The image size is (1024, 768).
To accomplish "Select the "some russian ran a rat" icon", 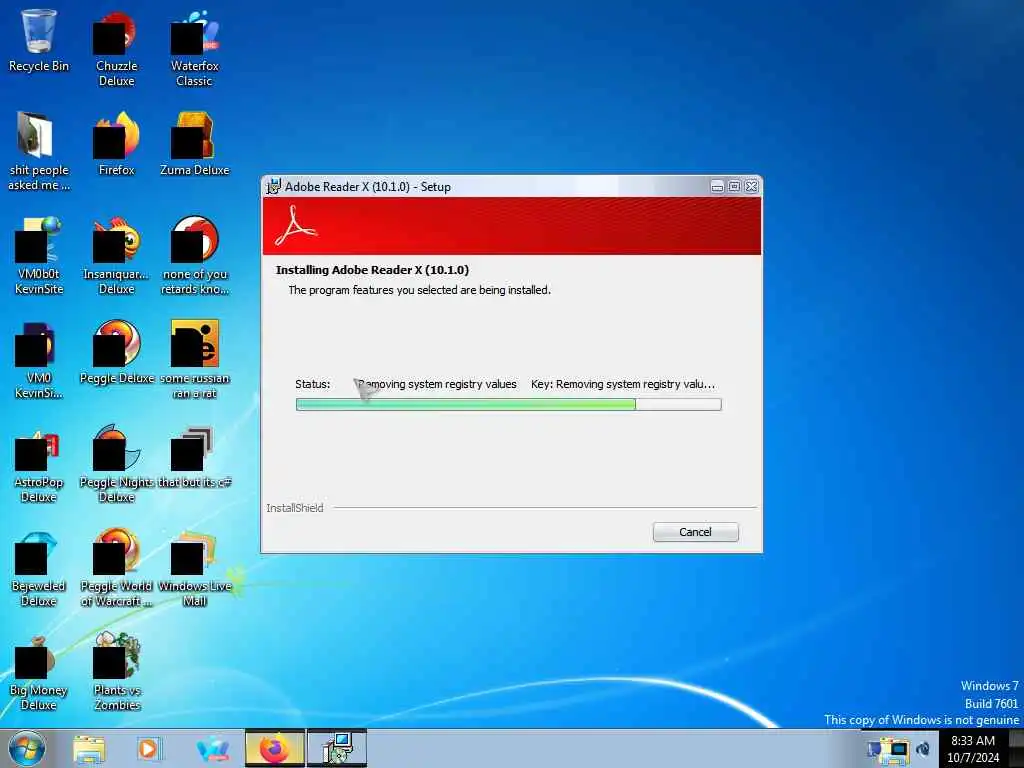I will (x=195, y=359).
